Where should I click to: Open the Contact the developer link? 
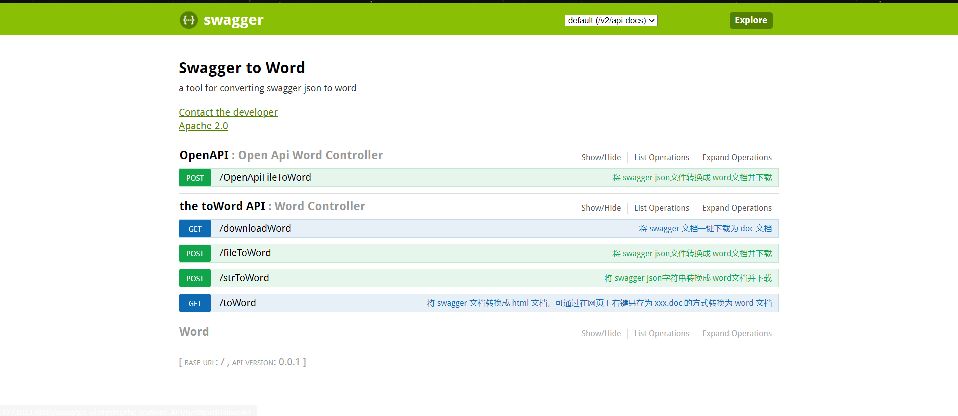tap(228, 112)
